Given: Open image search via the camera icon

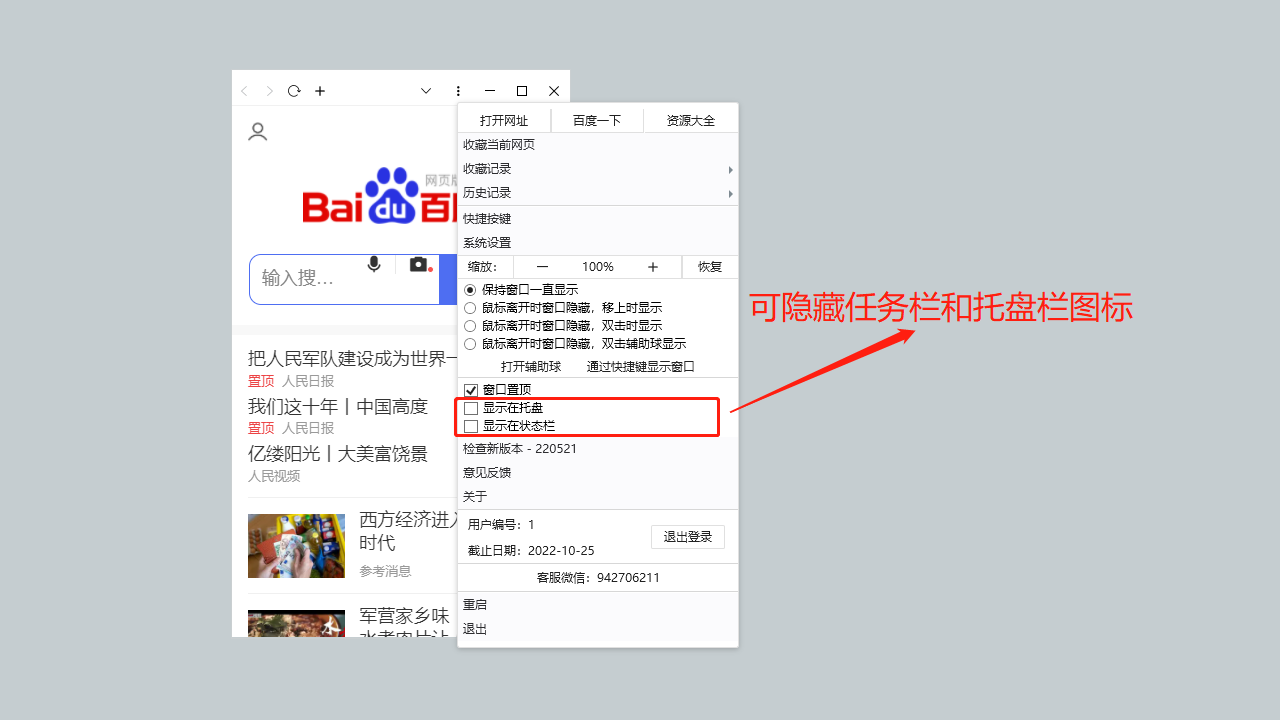Looking at the screenshot, I should pyautogui.click(x=419, y=264).
